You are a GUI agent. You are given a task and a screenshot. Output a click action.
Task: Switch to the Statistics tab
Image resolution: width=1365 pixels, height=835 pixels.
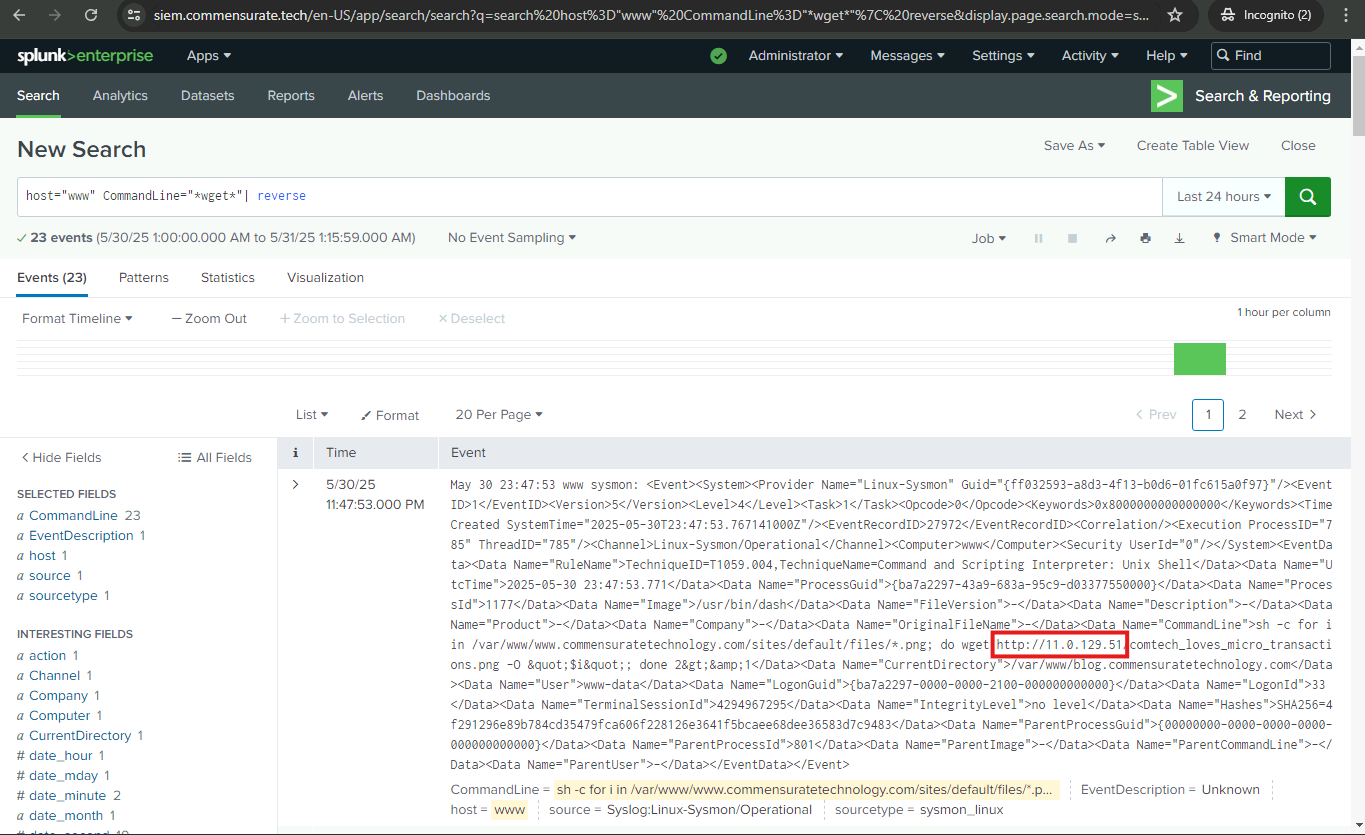[227, 277]
